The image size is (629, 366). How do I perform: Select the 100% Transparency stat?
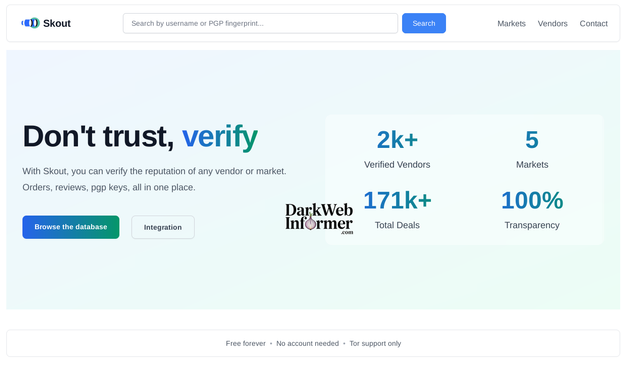point(532,209)
